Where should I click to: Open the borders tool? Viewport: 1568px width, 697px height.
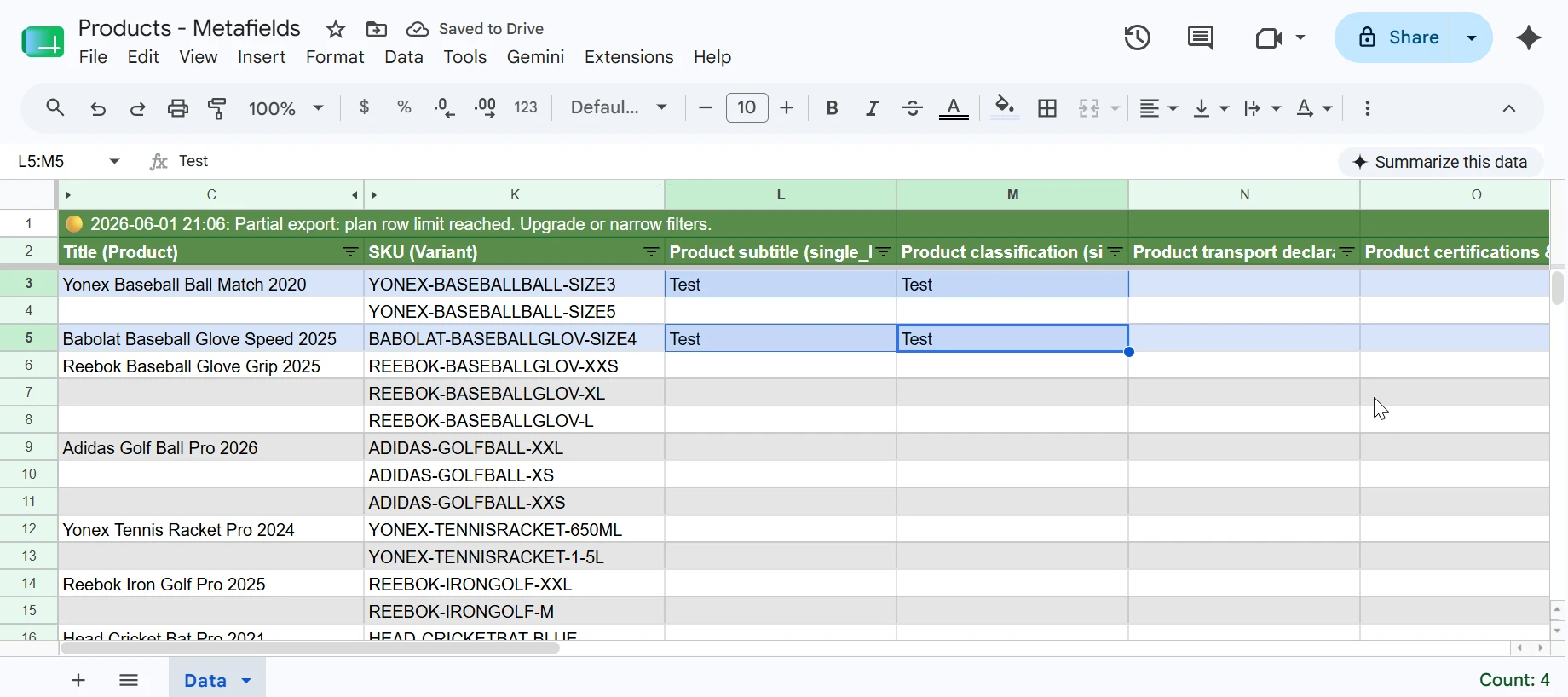[1047, 108]
